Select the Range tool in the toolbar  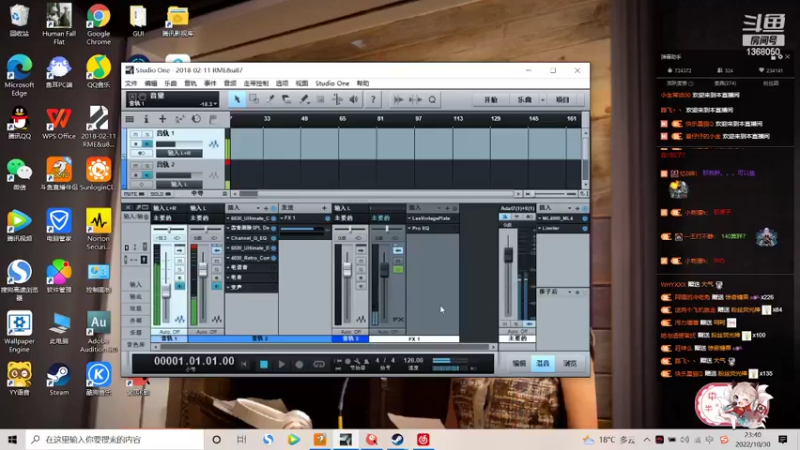[x=254, y=99]
